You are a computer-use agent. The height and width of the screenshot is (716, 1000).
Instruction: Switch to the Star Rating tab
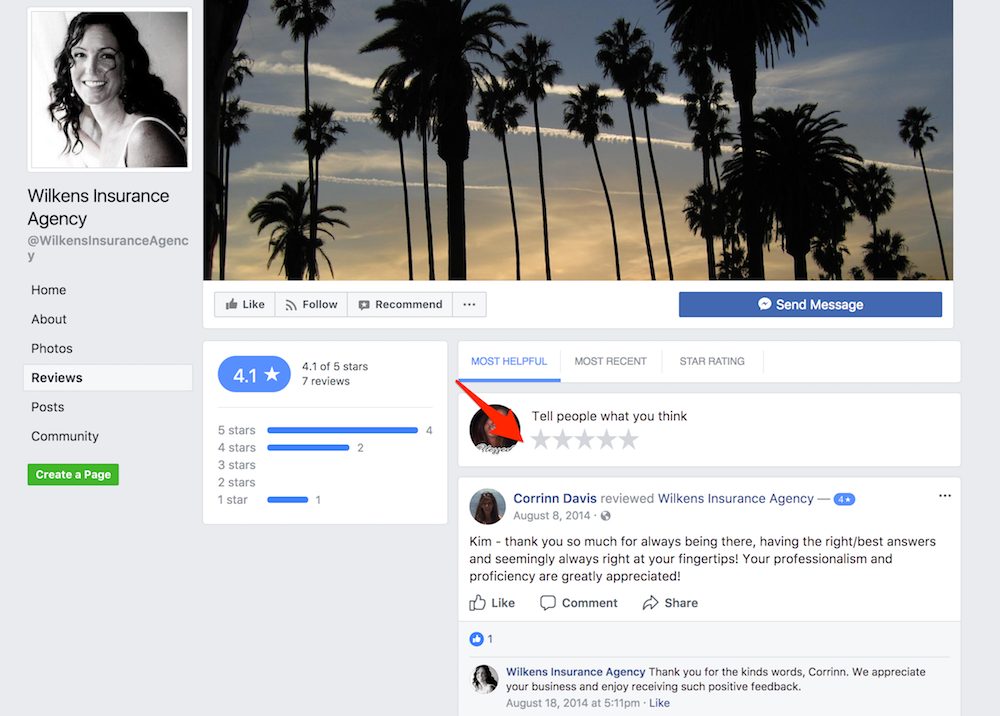(x=712, y=362)
